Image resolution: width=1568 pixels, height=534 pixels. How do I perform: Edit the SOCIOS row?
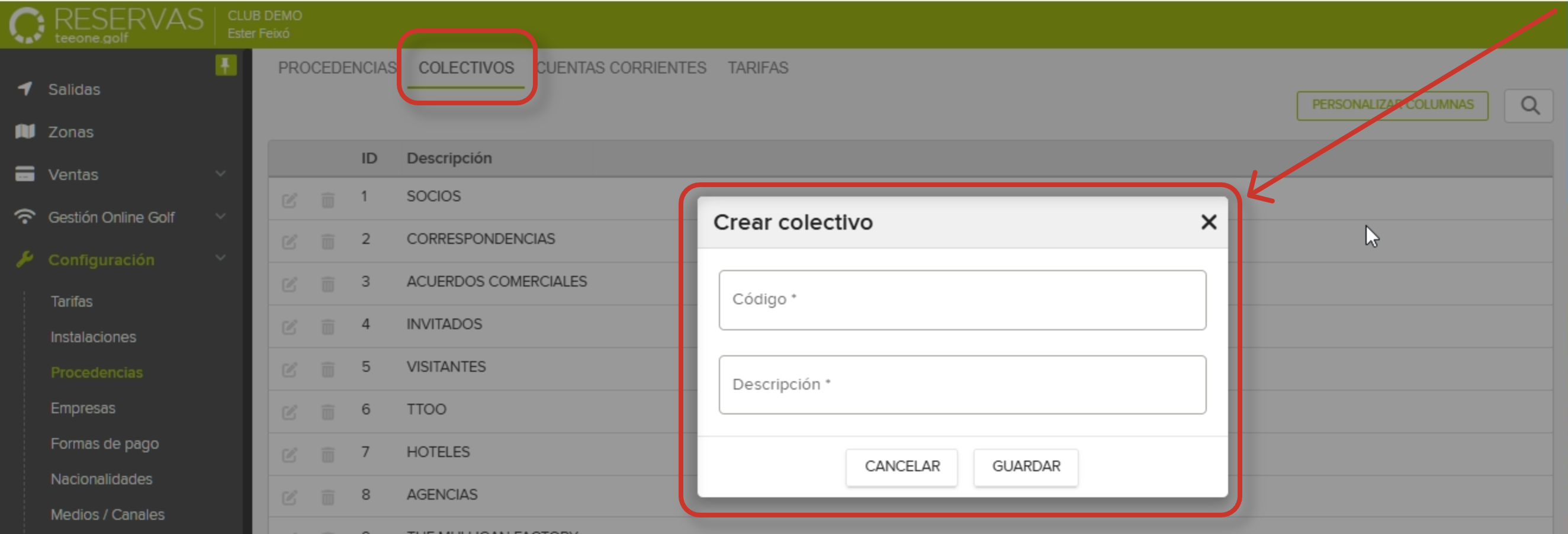tap(289, 200)
